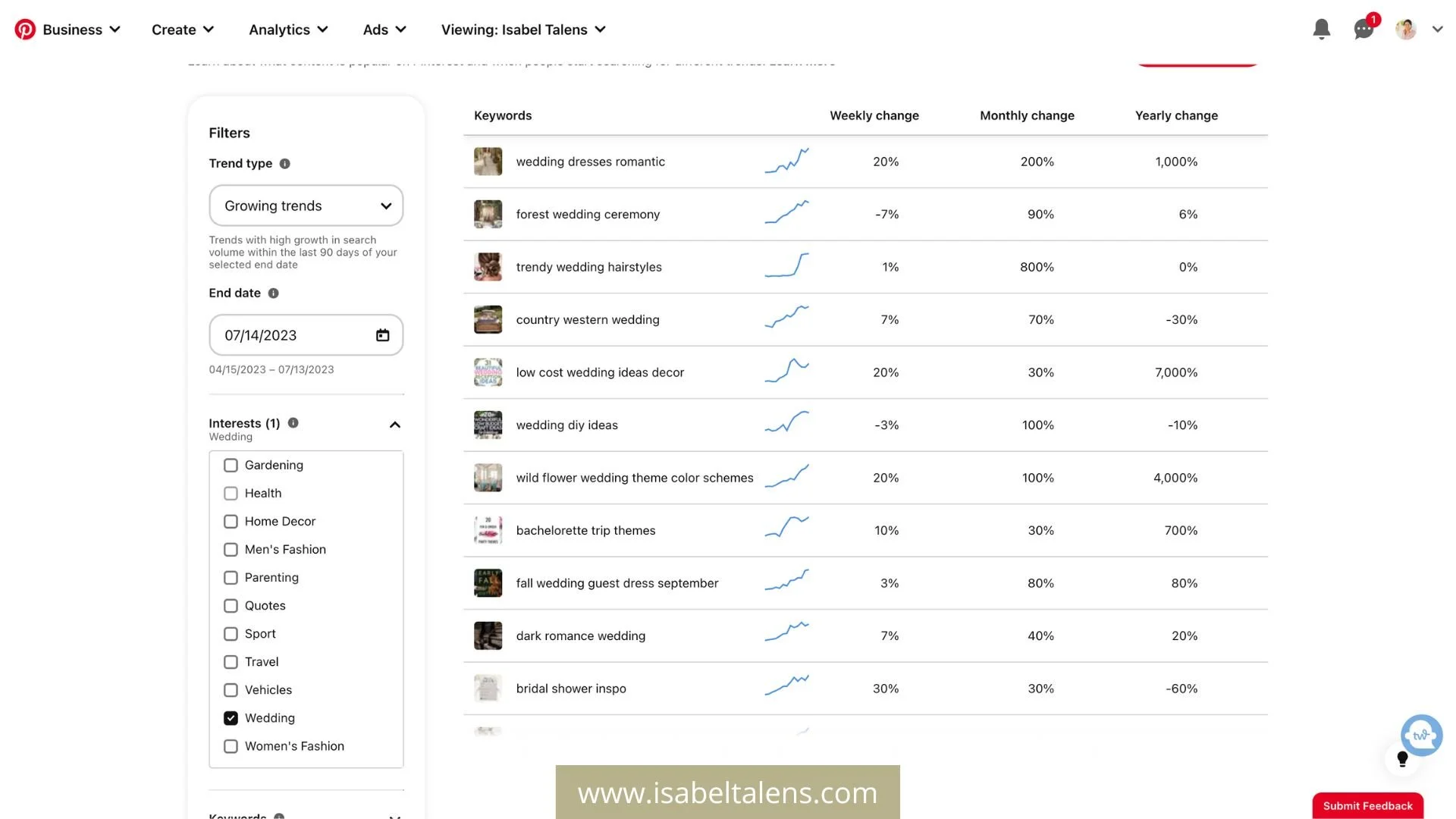The height and width of the screenshot is (819, 1456).
Task: Click the Submit Feedback button
Action: (x=1367, y=806)
